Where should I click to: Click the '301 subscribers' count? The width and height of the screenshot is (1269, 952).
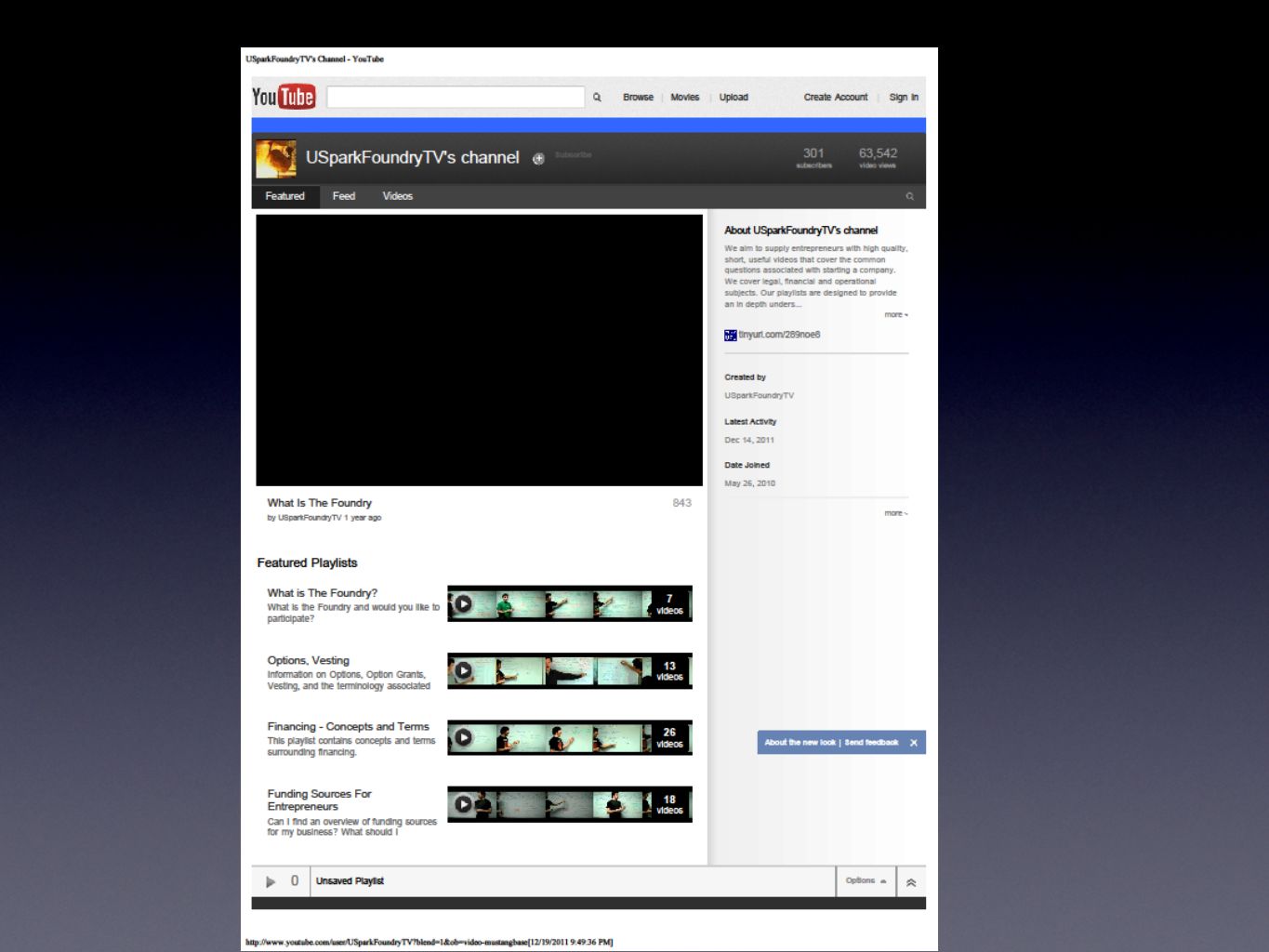click(x=813, y=158)
